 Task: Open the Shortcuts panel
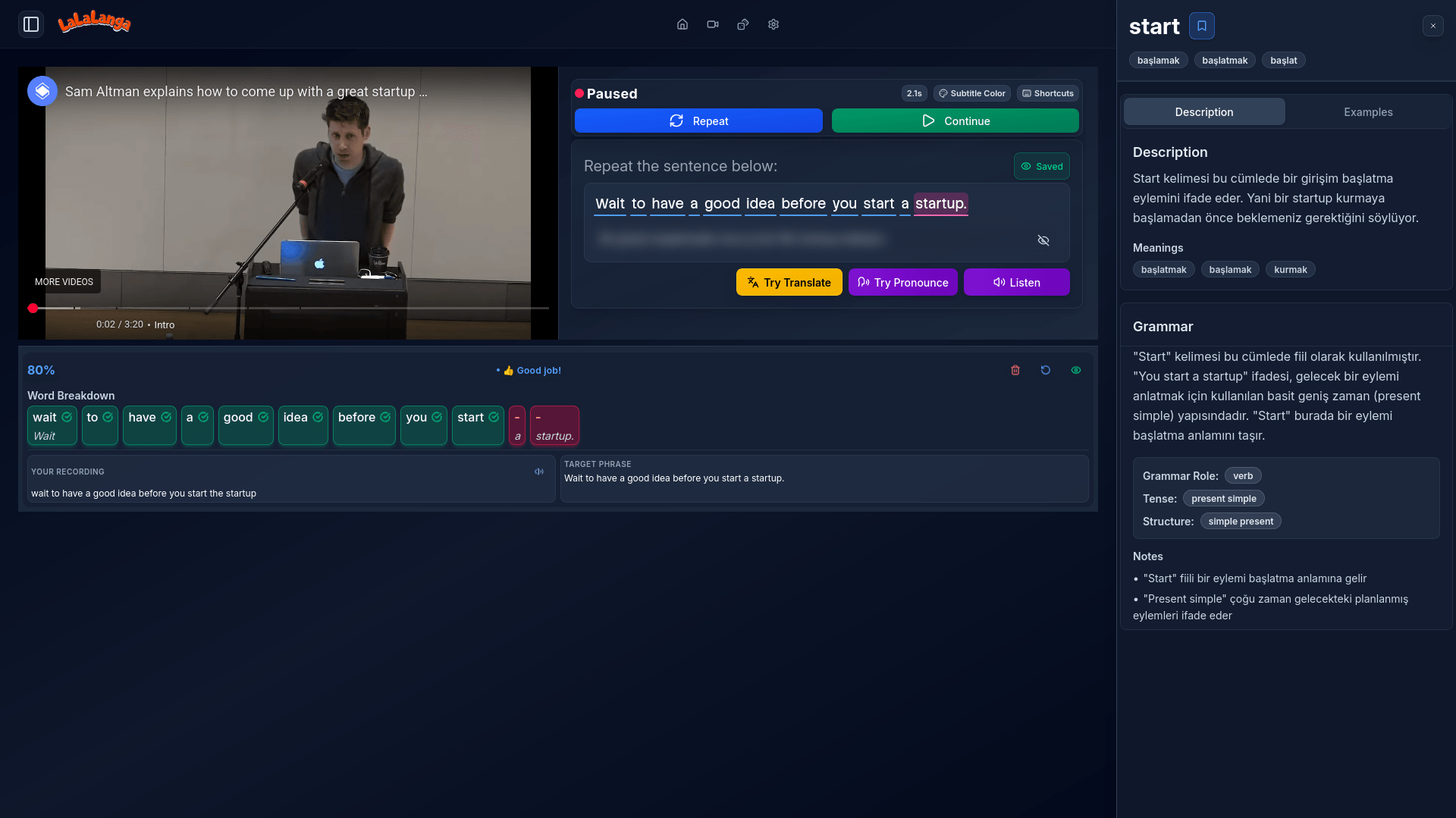[1047, 93]
